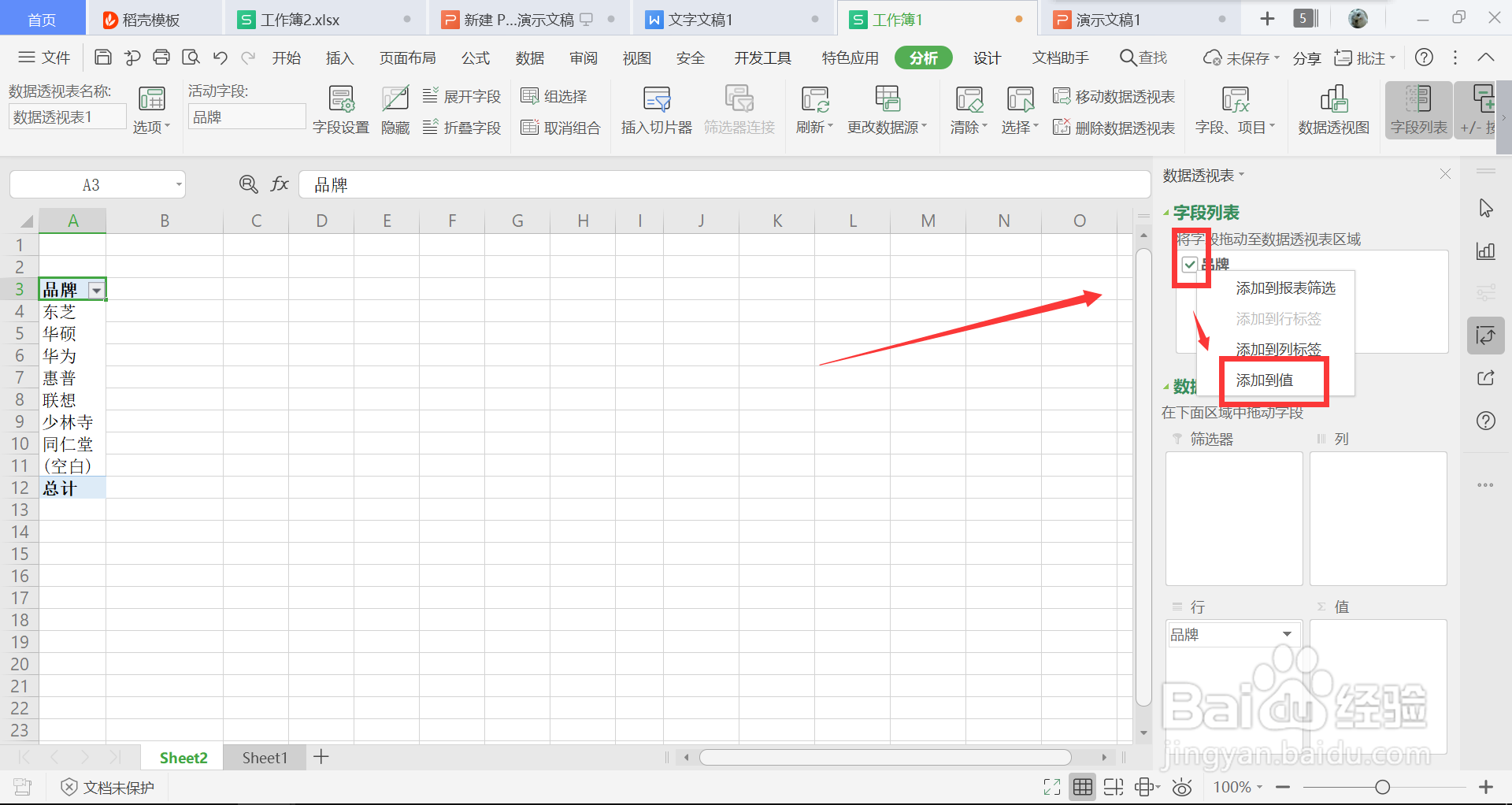This screenshot has width=1512, height=805.
Task: Click 添加到报表筛选 in the field menu
Action: [1284, 287]
